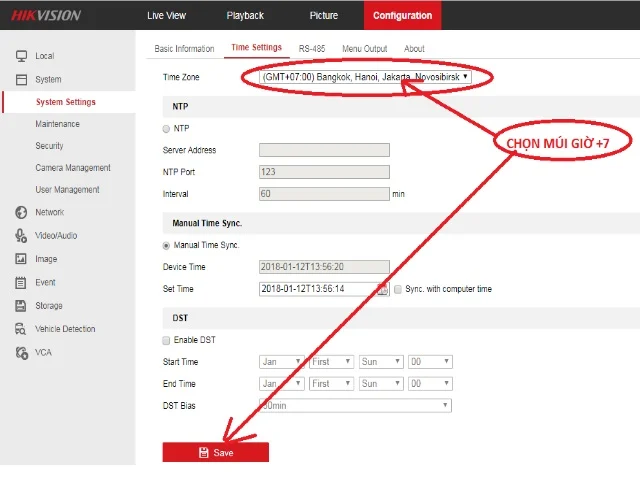Open Basic Information tab

tap(184, 49)
